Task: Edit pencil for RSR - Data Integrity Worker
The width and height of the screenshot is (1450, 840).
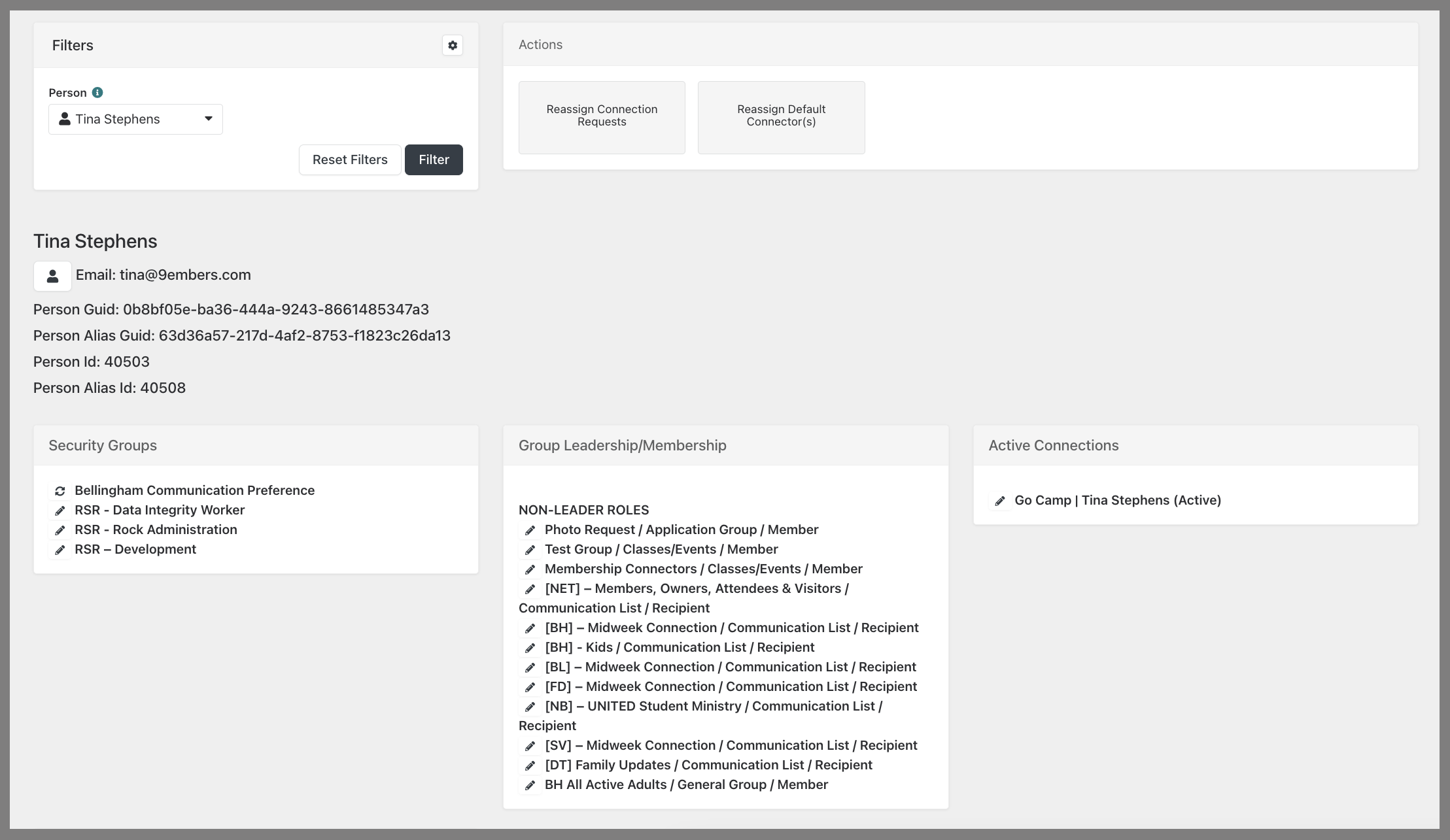Action: [x=60, y=511]
